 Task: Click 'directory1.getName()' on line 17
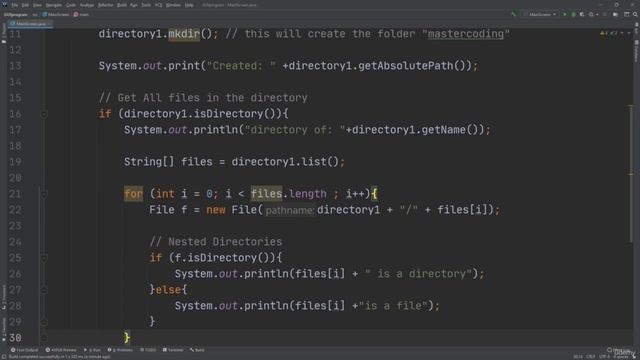click(x=415, y=130)
